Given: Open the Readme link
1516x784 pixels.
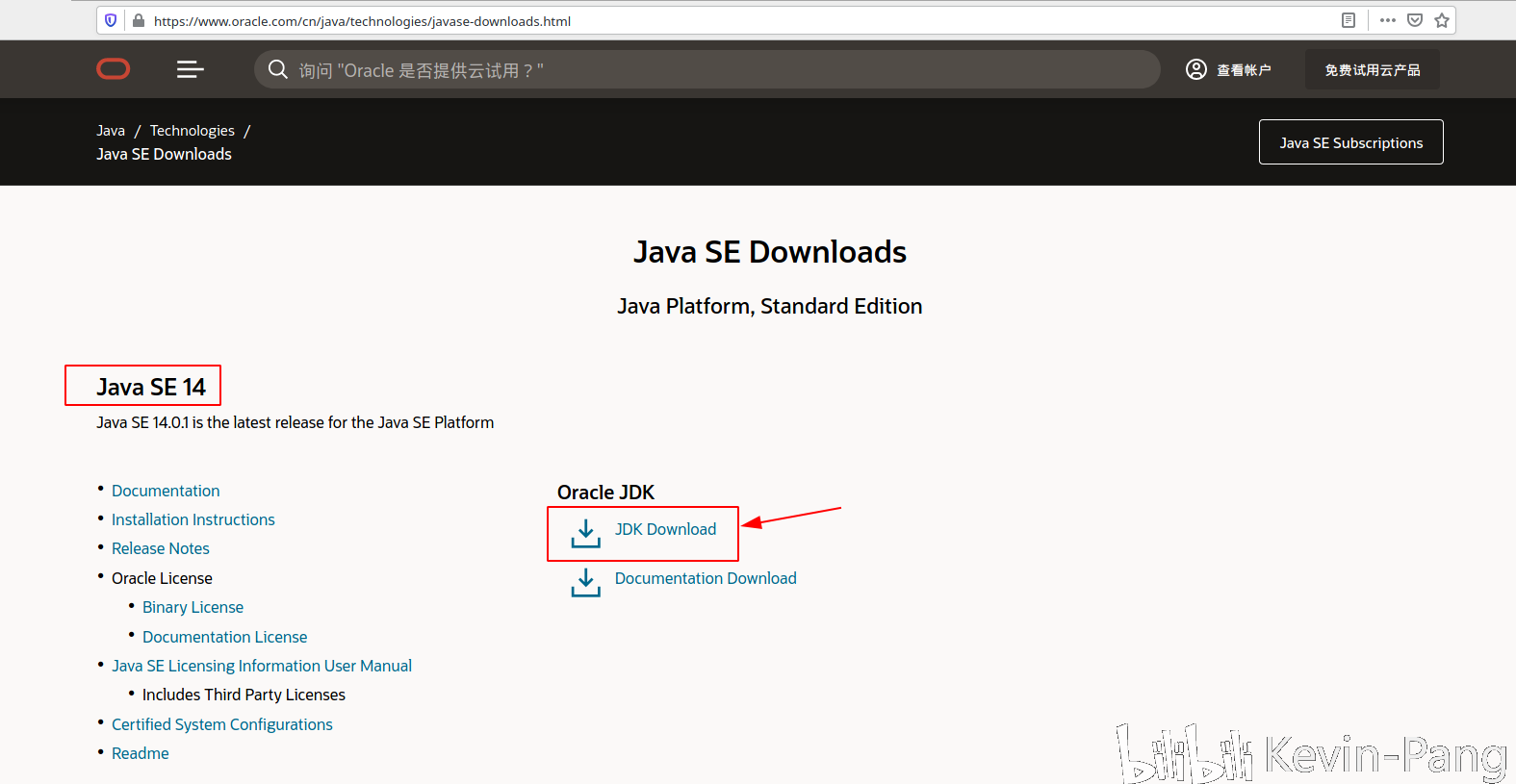Looking at the screenshot, I should (141, 753).
